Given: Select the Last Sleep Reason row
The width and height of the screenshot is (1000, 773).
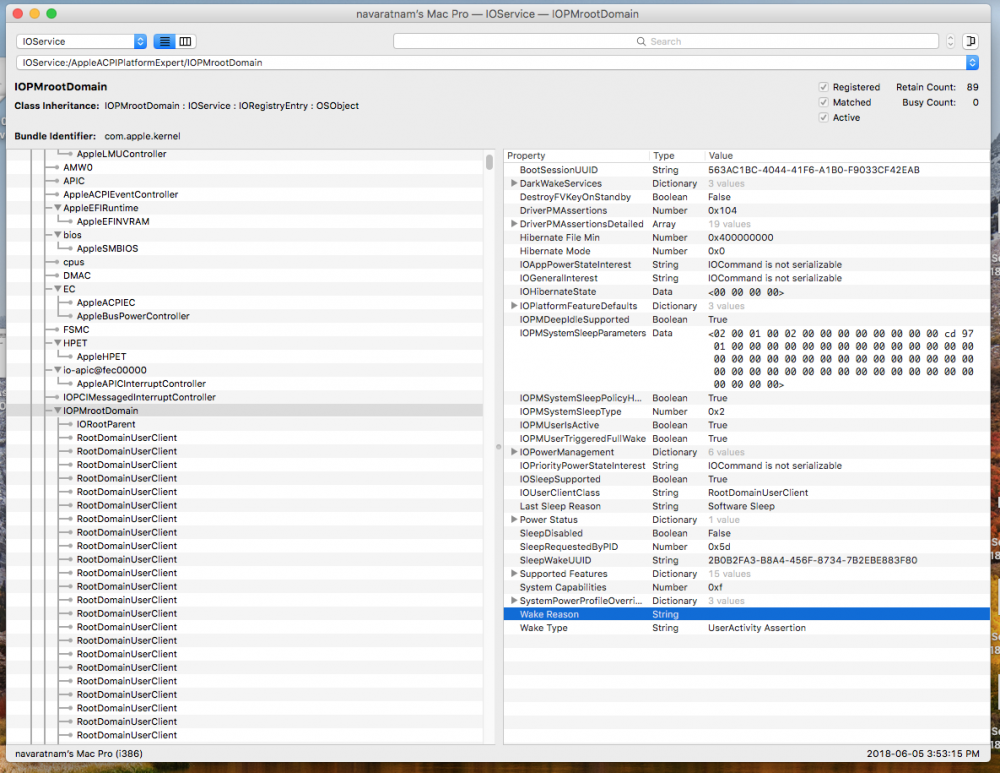Looking at the screenshot, I should point(747,506).
